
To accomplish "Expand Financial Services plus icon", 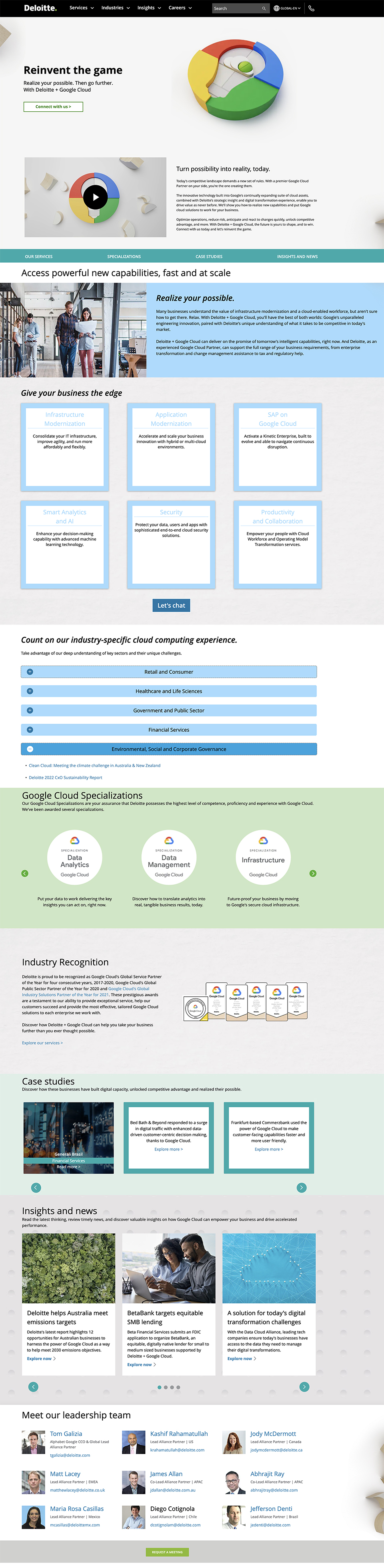I will tap(30, 729).
